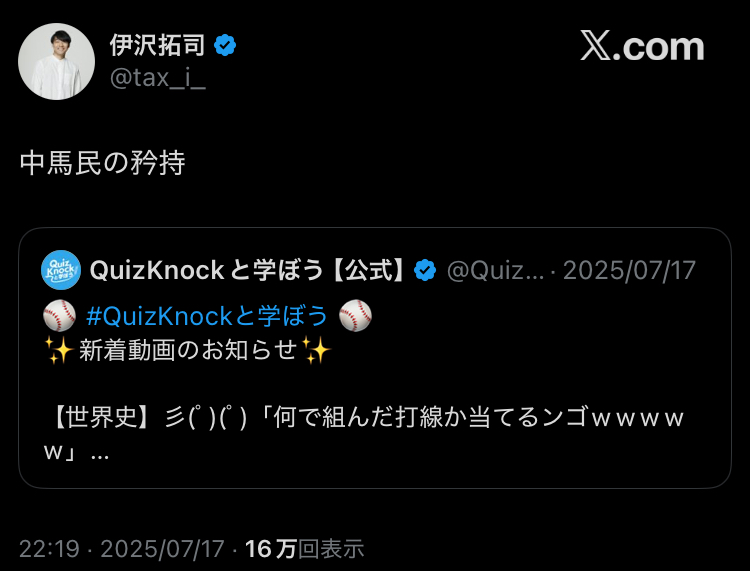Open the quoted tweet with 【世界史】 title

tap(375, 358)
